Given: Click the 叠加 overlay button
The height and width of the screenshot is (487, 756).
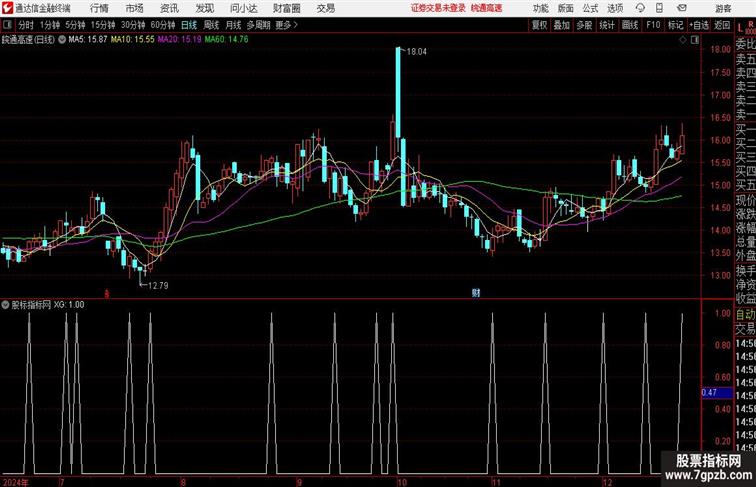Looking at the screenshot, I should click(562, 25).
